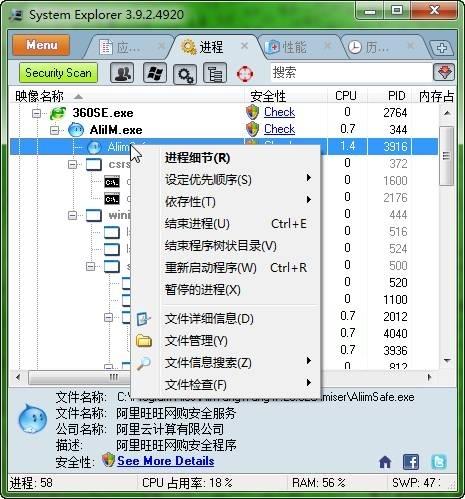Click the home website icon

[x=385, y=462]
